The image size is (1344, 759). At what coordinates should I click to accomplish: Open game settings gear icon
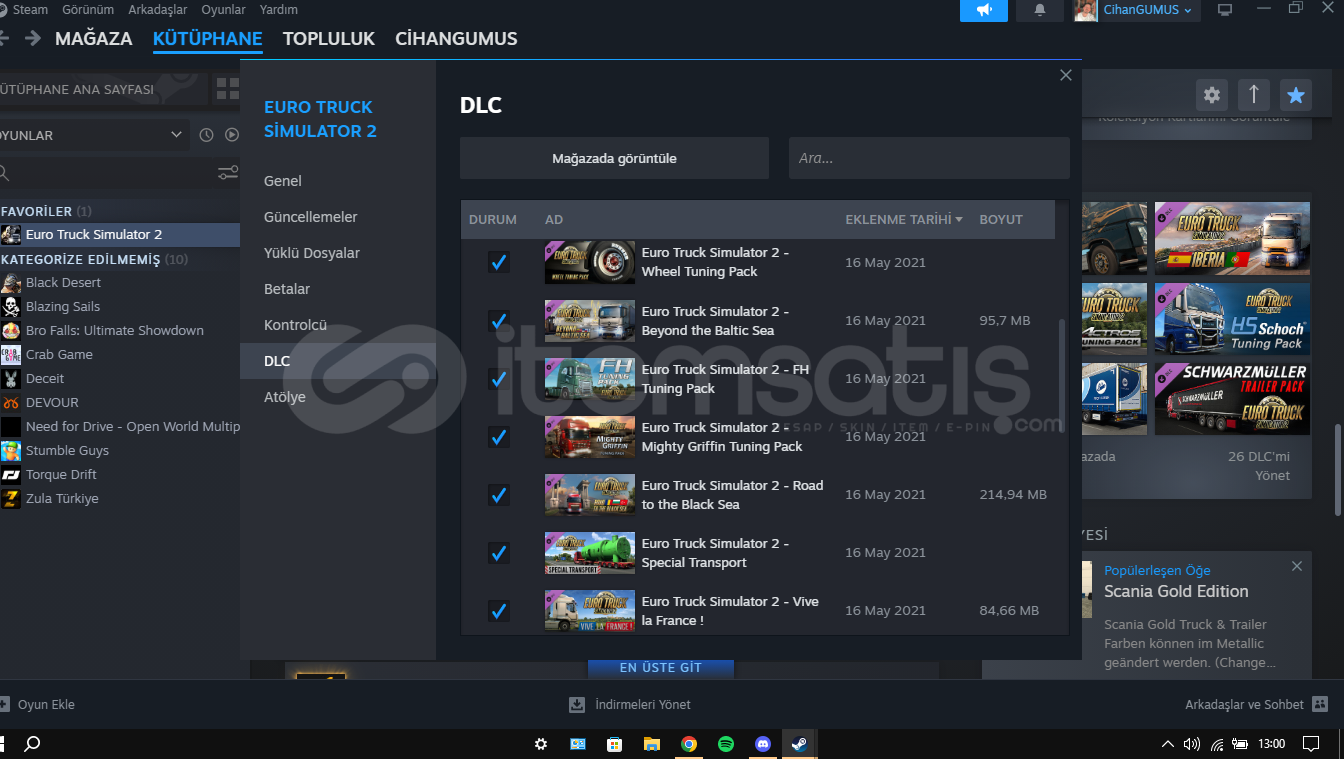(1212, 95)
